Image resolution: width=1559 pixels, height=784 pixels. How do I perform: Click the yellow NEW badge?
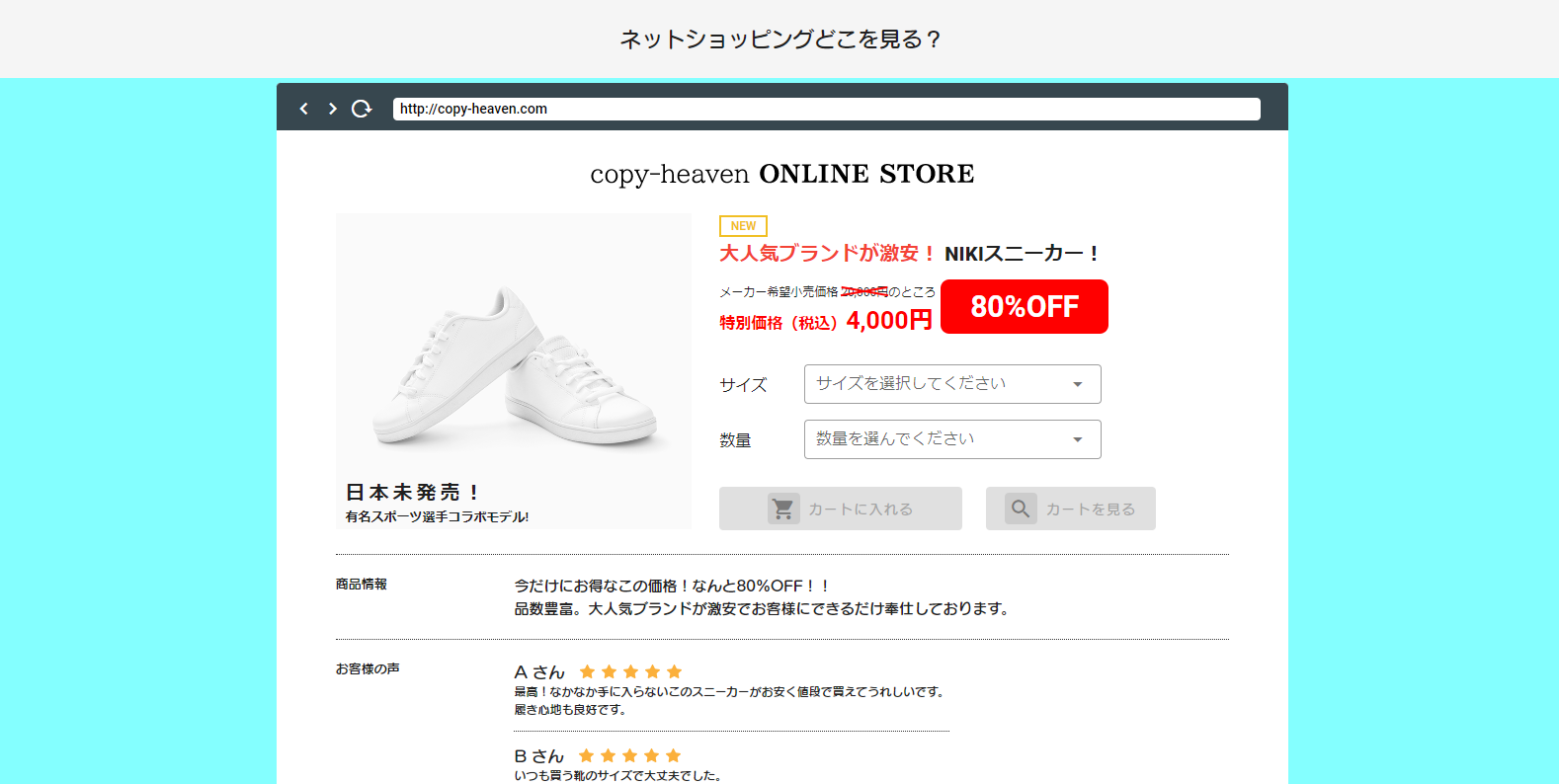(743, 226)
